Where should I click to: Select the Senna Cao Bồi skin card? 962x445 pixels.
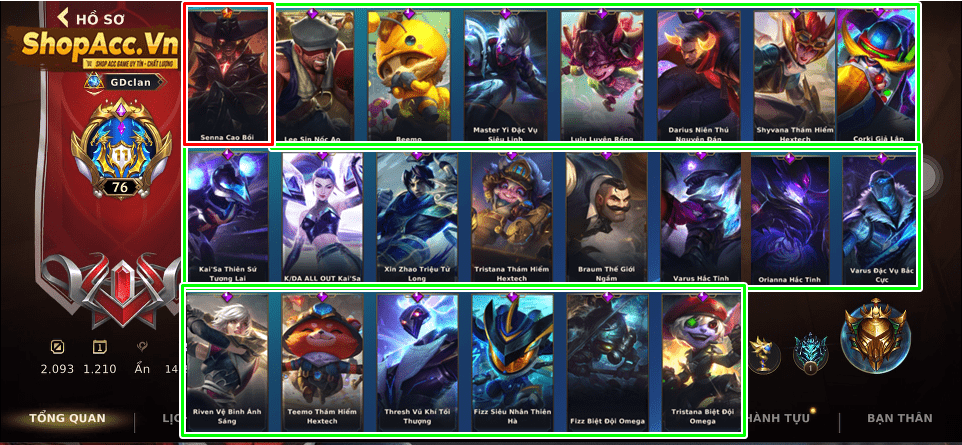tap(228, 75)
